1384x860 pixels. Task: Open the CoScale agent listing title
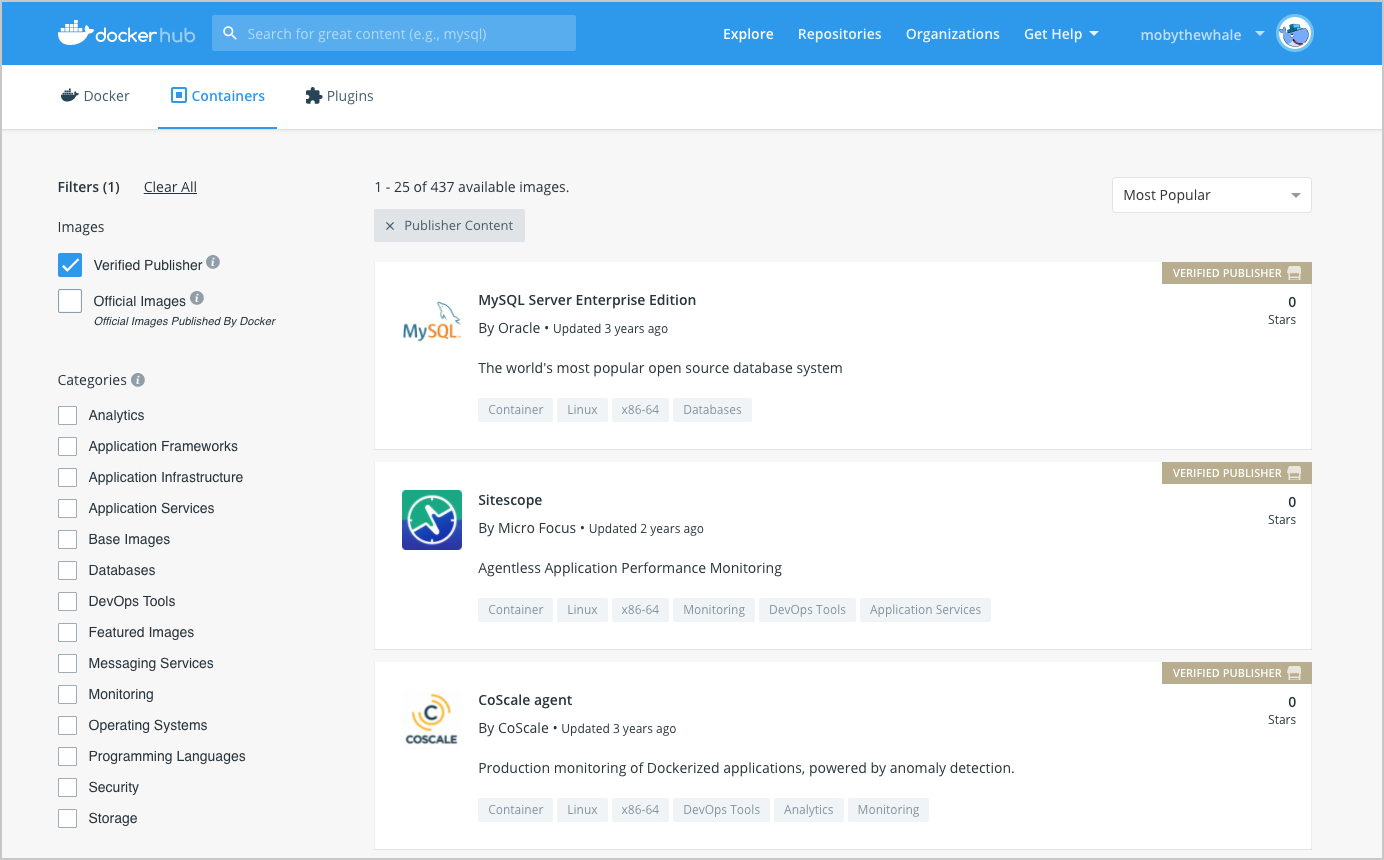coord(525,700)
